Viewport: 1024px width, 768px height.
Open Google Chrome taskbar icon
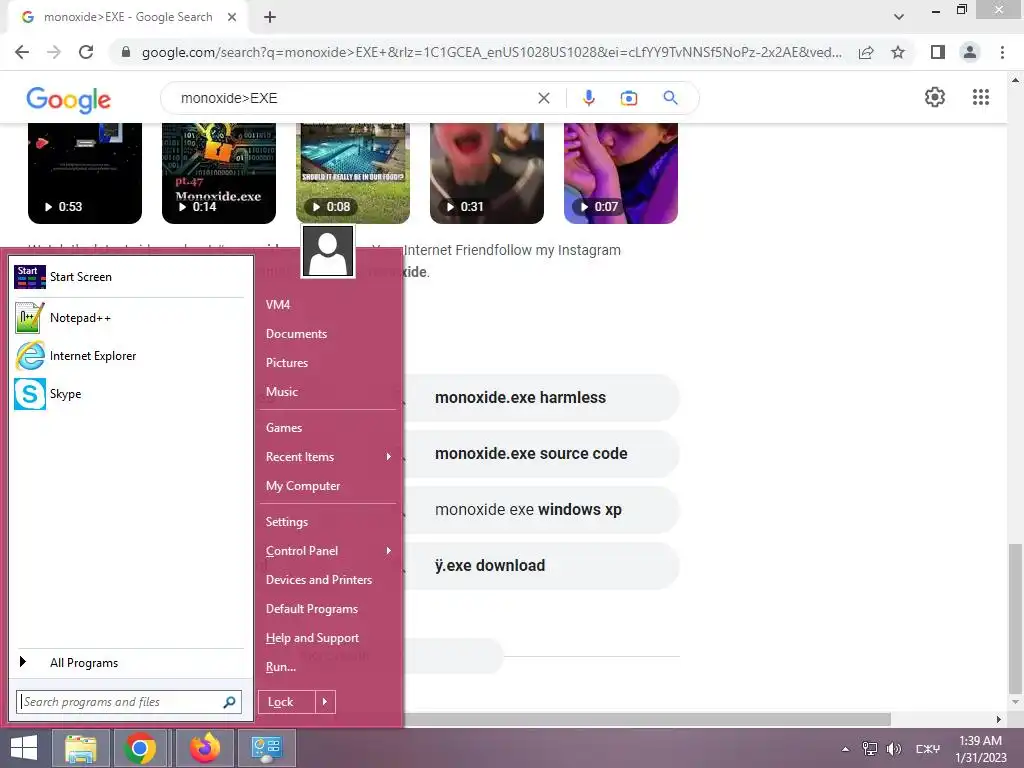(x=139, y=748)
